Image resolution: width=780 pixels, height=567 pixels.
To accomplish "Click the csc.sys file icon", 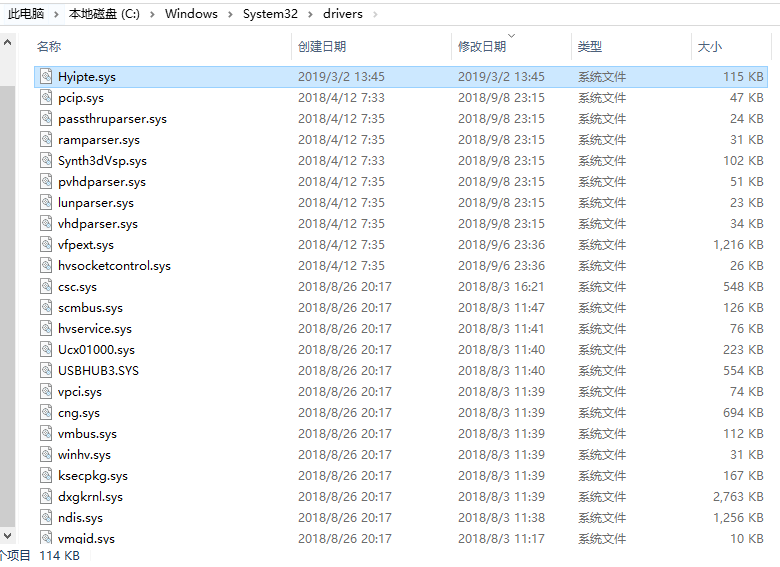I will point(46,286).
